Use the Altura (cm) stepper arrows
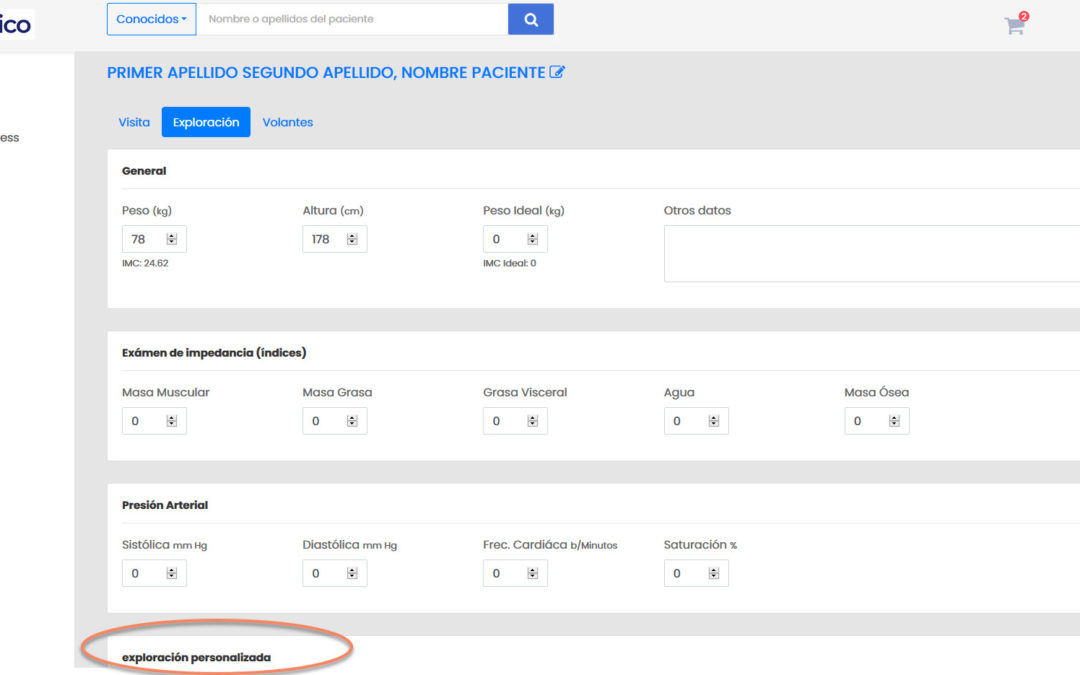 pos(352,239)
